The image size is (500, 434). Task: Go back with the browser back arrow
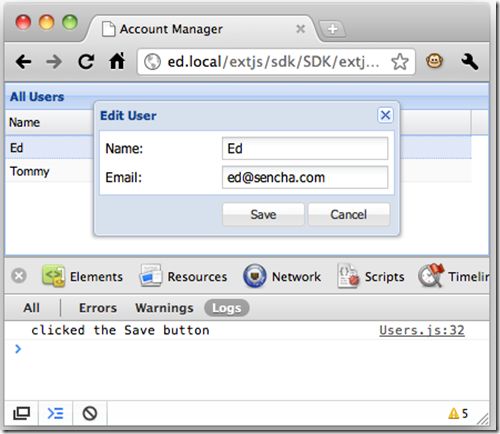click(x=23, y=62)
